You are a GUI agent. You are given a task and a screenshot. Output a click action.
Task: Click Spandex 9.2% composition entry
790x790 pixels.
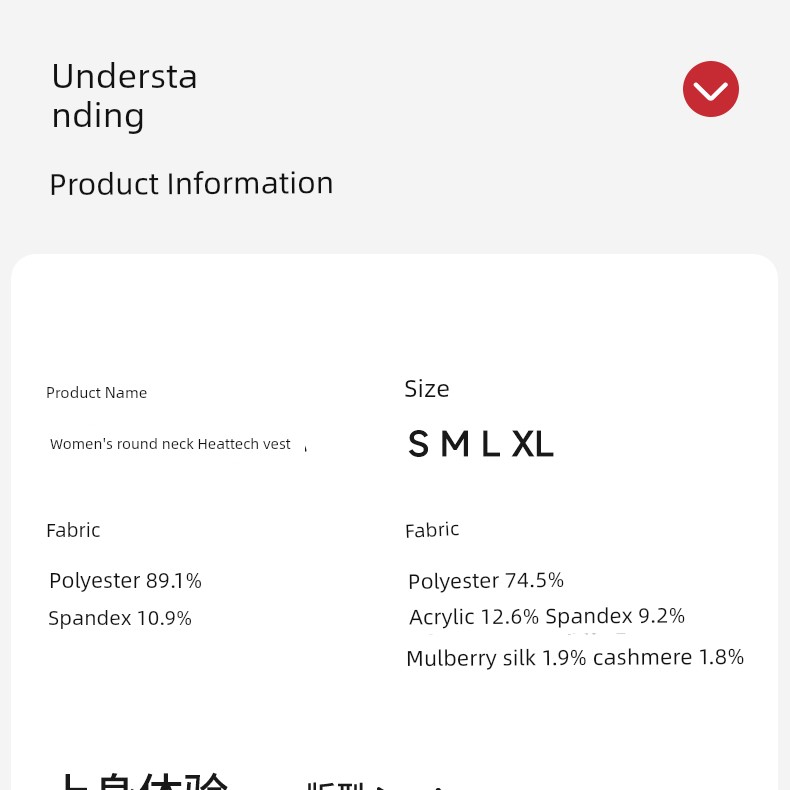coord(615,616)
